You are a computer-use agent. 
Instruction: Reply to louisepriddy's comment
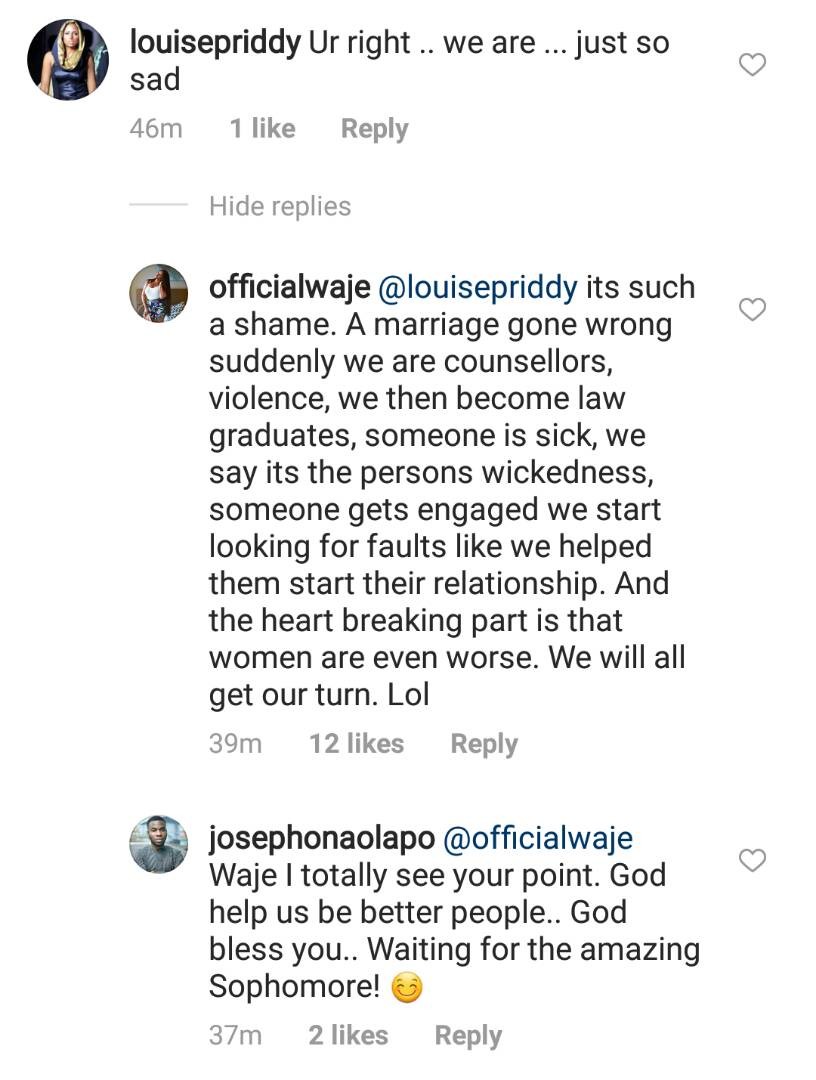coord(374,129)
